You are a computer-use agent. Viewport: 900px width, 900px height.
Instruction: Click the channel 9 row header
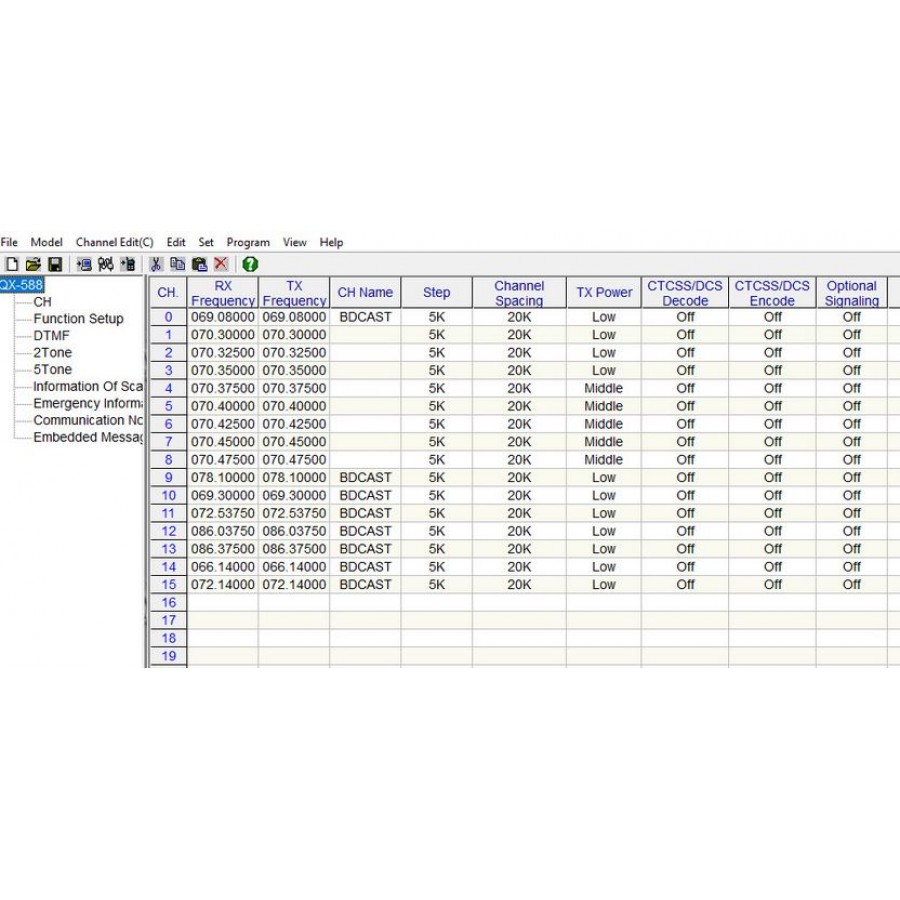[x=168, y=477]
